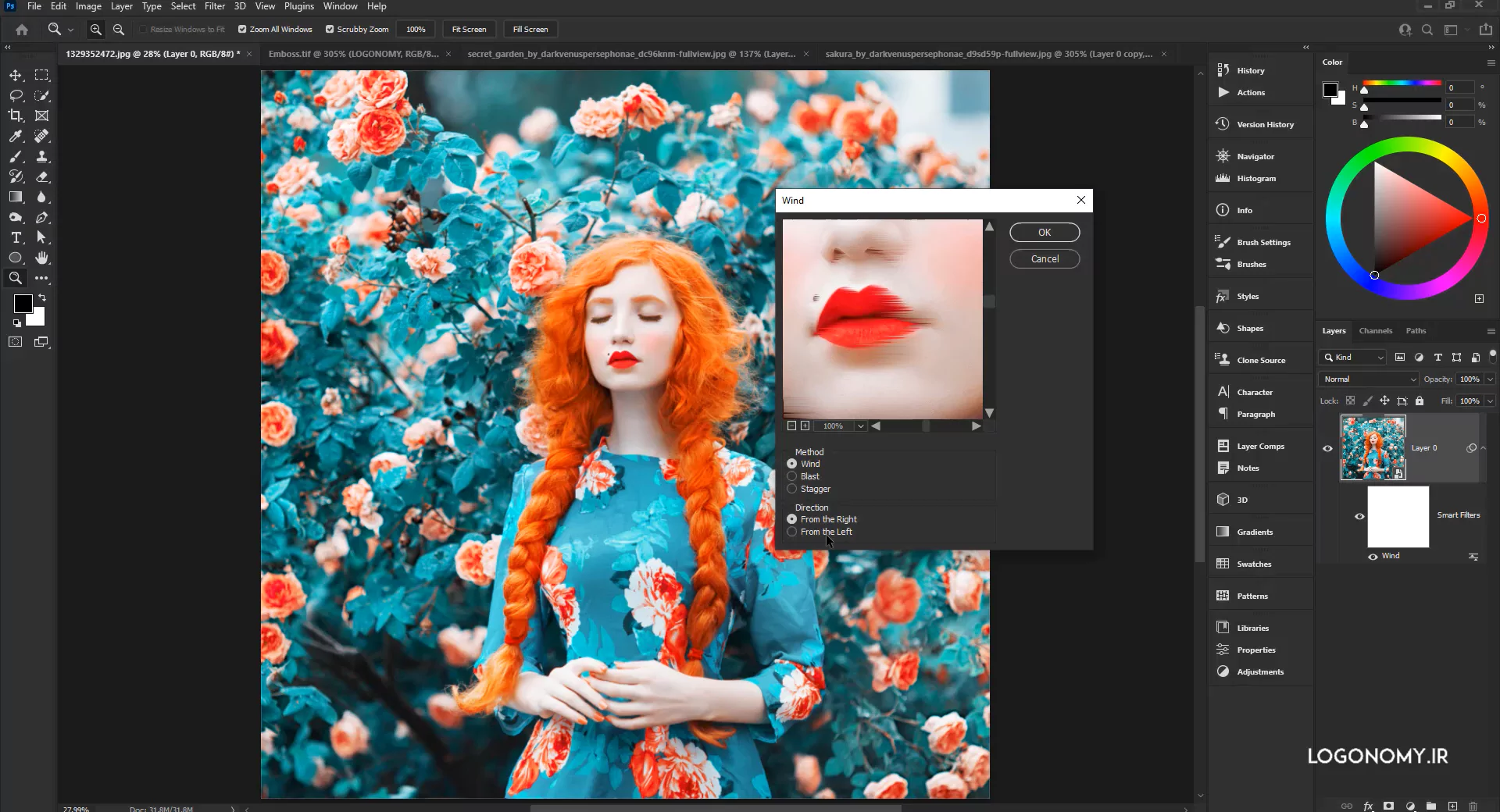
Task: Open the Fill value dropdown
Action: tap(1490, 401)
